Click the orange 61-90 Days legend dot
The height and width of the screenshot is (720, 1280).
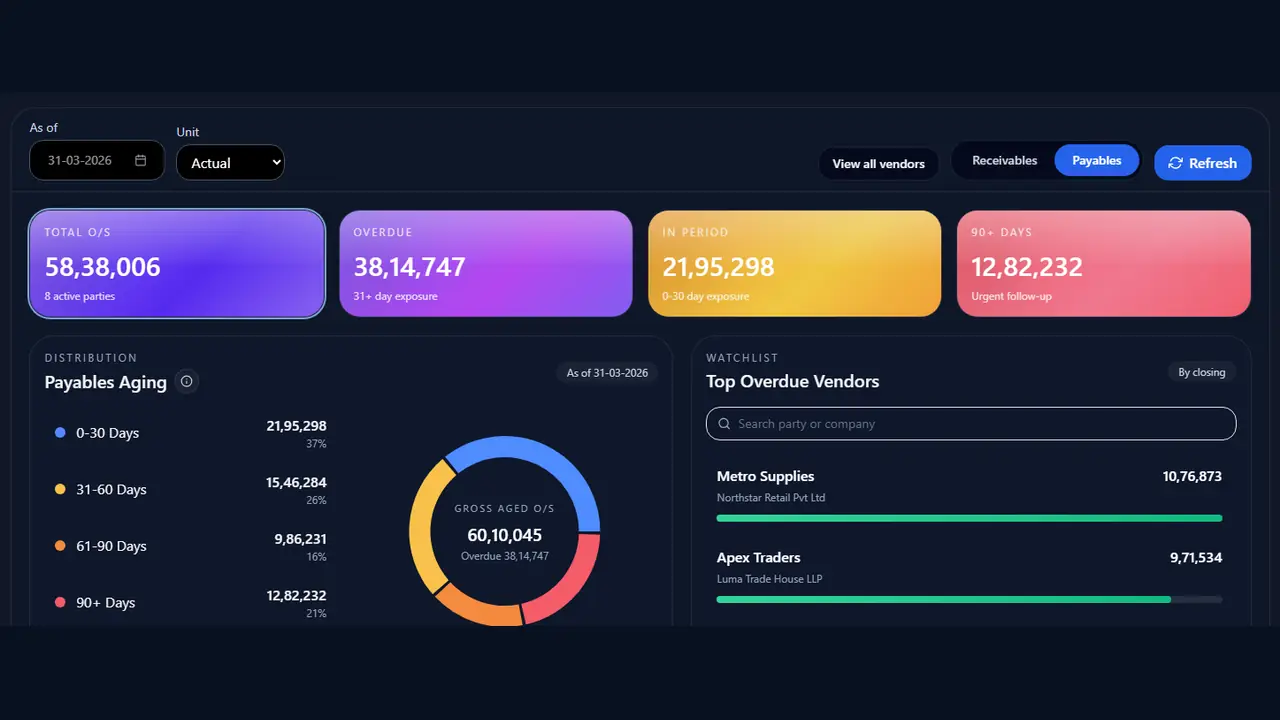60,546
